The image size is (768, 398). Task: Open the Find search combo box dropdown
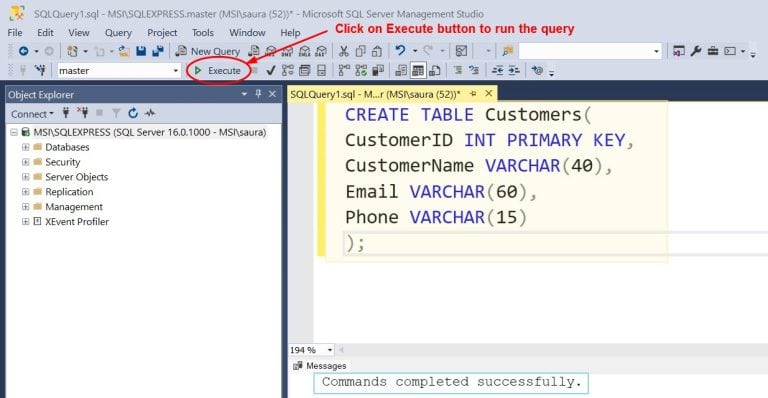click(x=656, y=51)
